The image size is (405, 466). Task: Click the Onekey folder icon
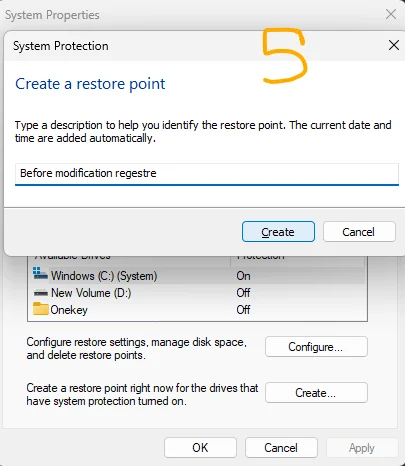click(41, 309)
